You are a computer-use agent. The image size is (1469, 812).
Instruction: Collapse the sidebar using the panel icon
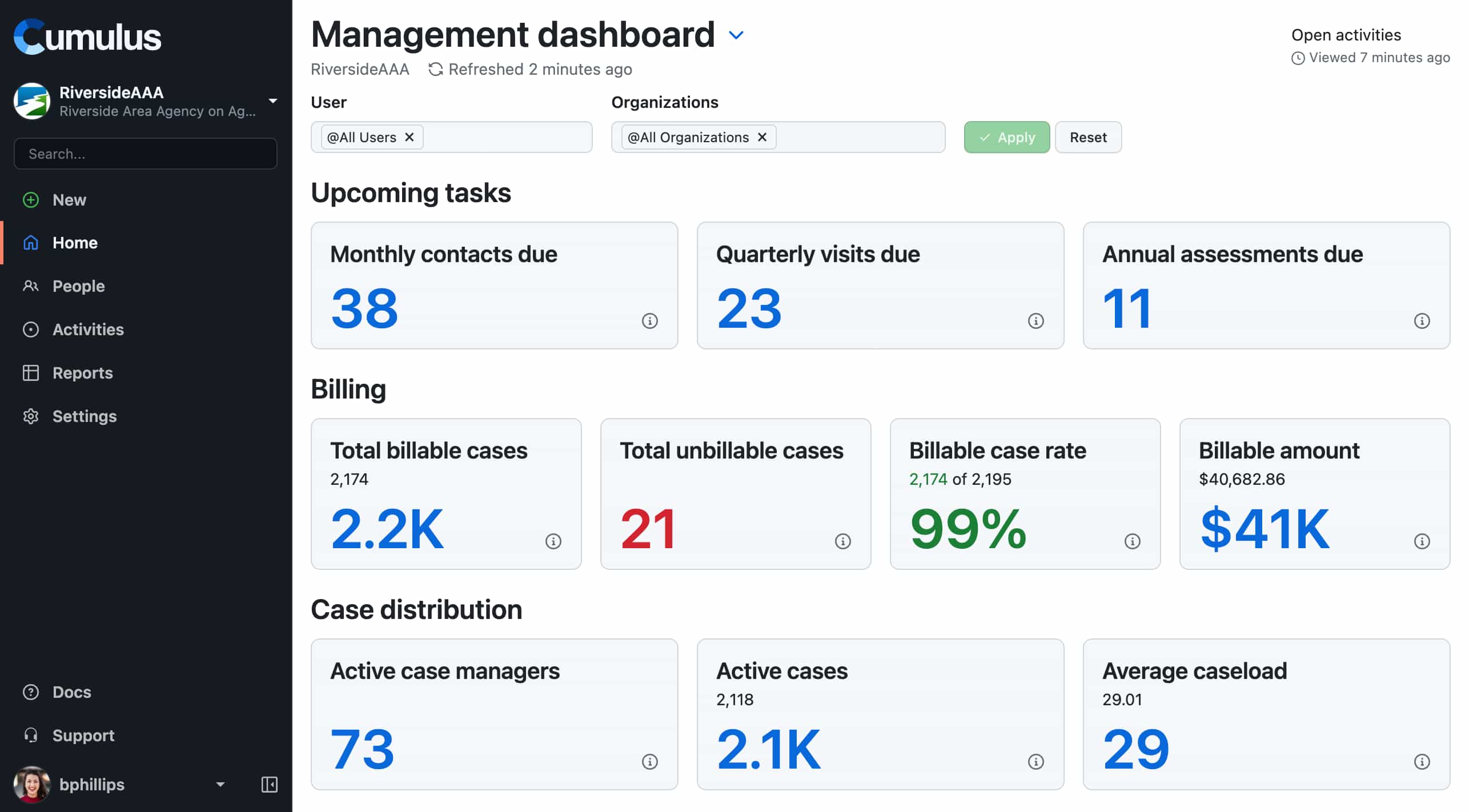(x=269, y=785)
